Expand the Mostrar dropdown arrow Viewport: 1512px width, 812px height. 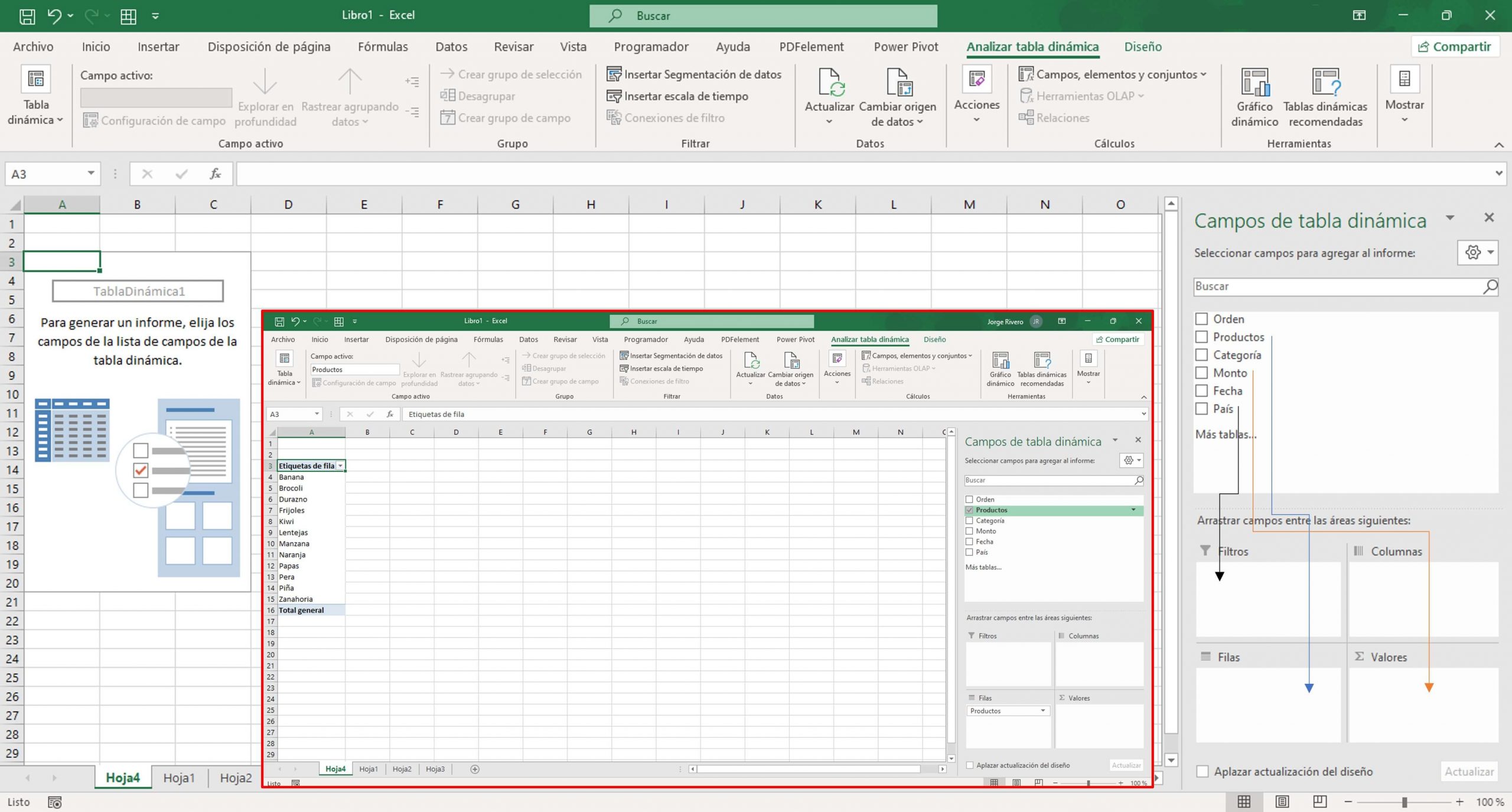(1405, 120)
